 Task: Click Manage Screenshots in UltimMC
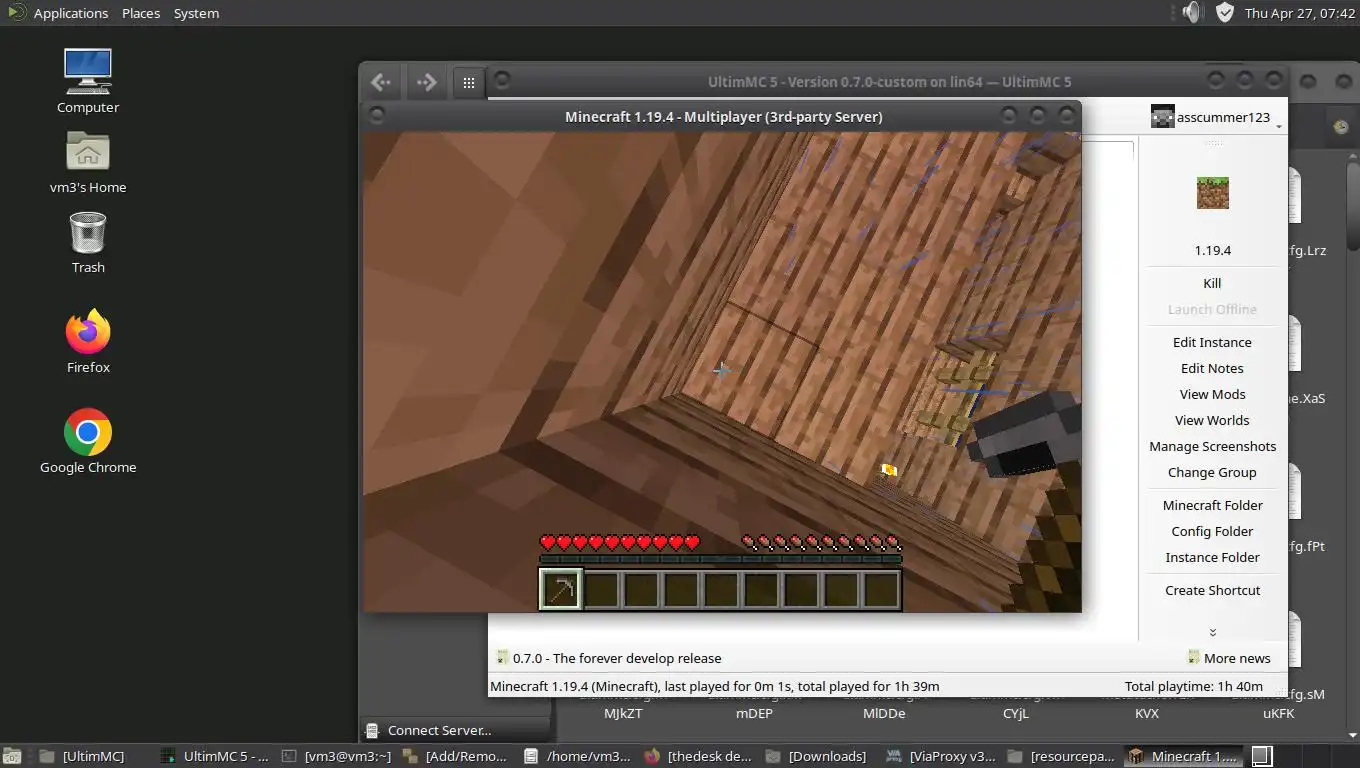point(1212,446)
